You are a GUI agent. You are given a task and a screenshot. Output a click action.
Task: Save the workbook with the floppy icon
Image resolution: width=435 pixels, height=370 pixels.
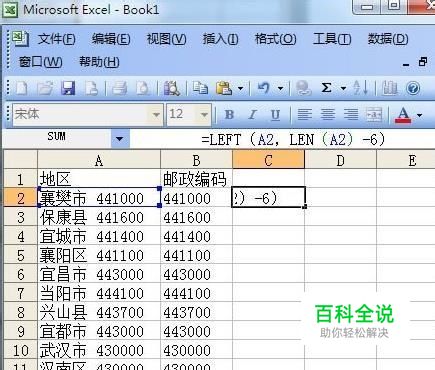pyautogui.click(x=68, y=88)
